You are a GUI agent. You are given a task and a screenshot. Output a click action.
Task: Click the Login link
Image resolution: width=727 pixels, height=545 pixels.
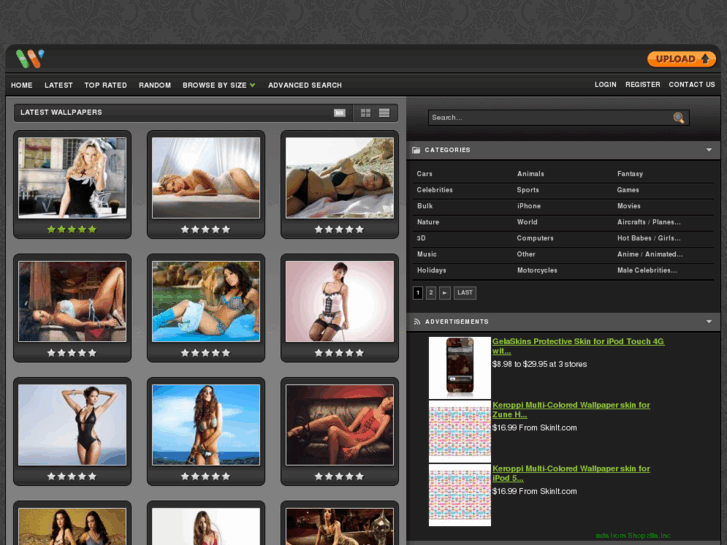[606, 84]
